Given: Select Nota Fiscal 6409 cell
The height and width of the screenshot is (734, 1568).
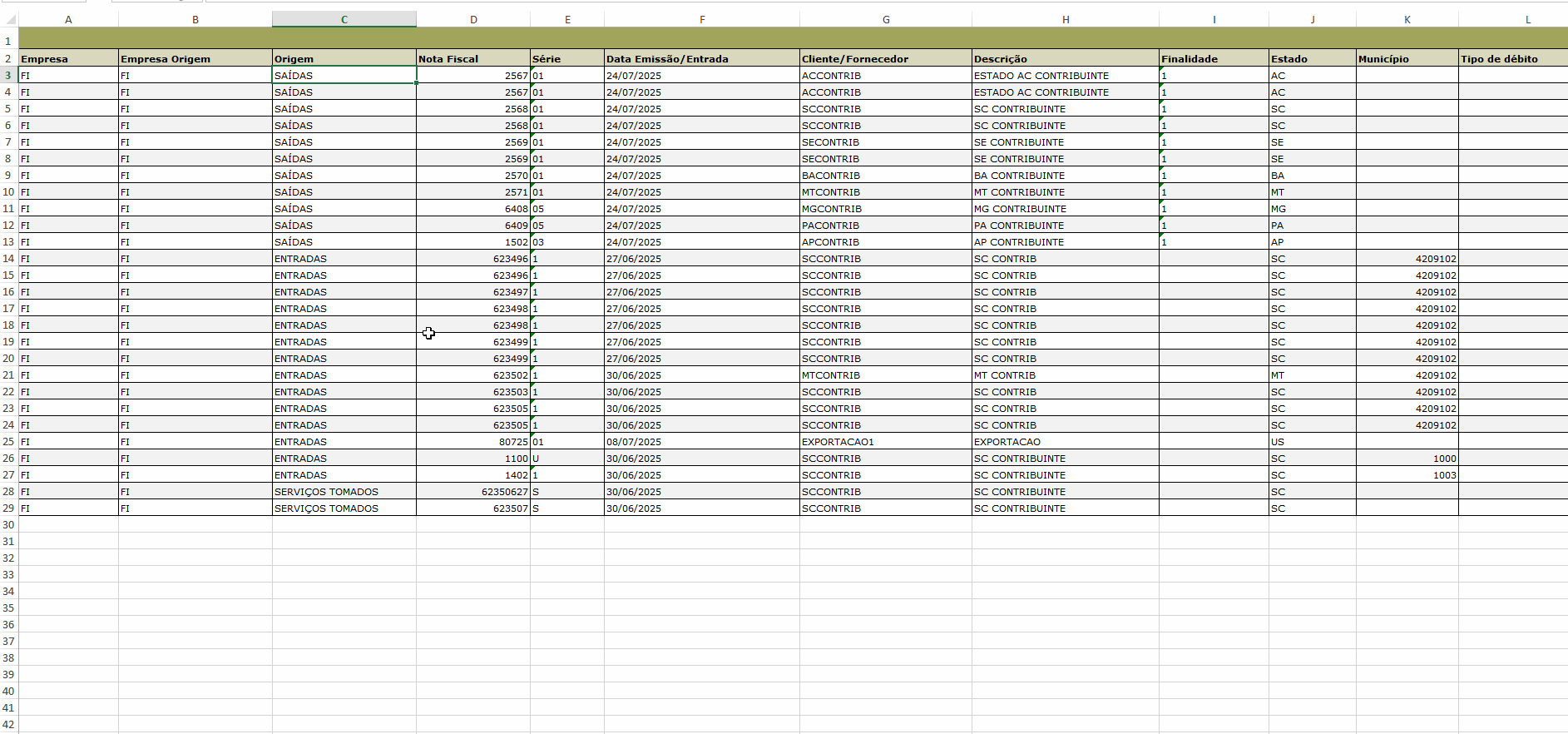Looking at the screenshot, I should (473, 226).
